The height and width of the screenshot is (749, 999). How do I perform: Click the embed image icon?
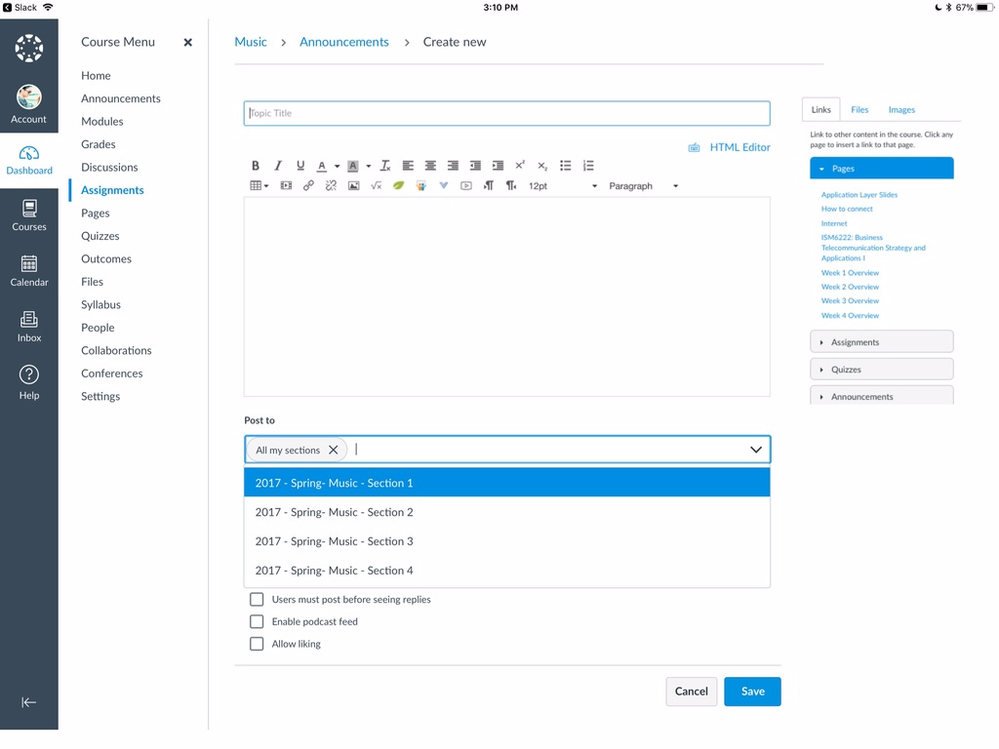[353, 186]
